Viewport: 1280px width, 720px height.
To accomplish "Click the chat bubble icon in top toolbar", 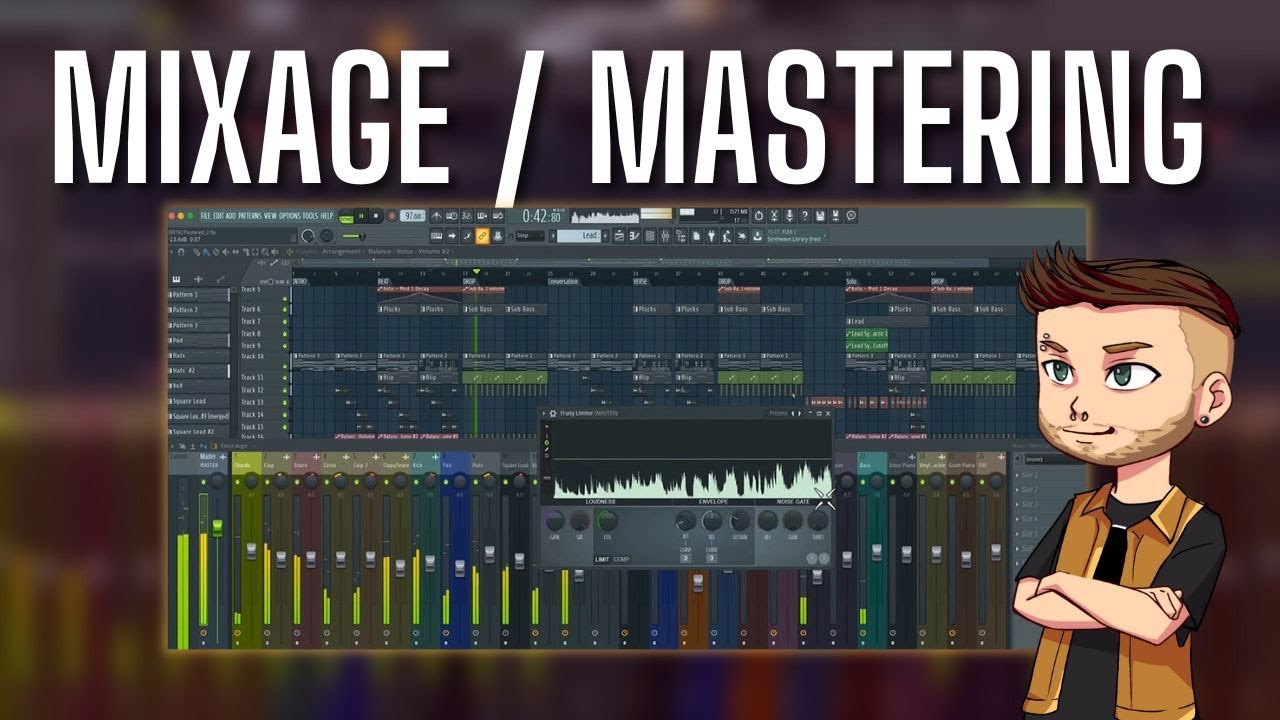I will (851, 216).
